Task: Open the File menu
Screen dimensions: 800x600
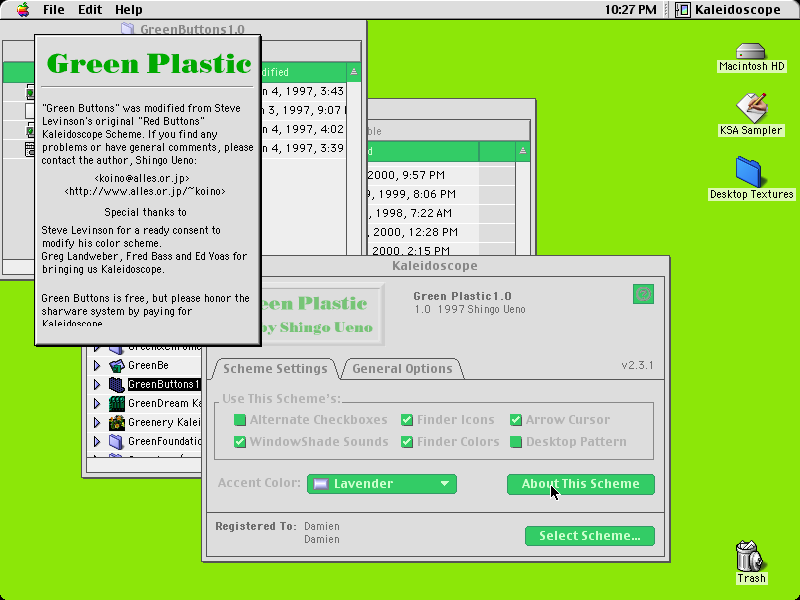Action: [54, 10]
